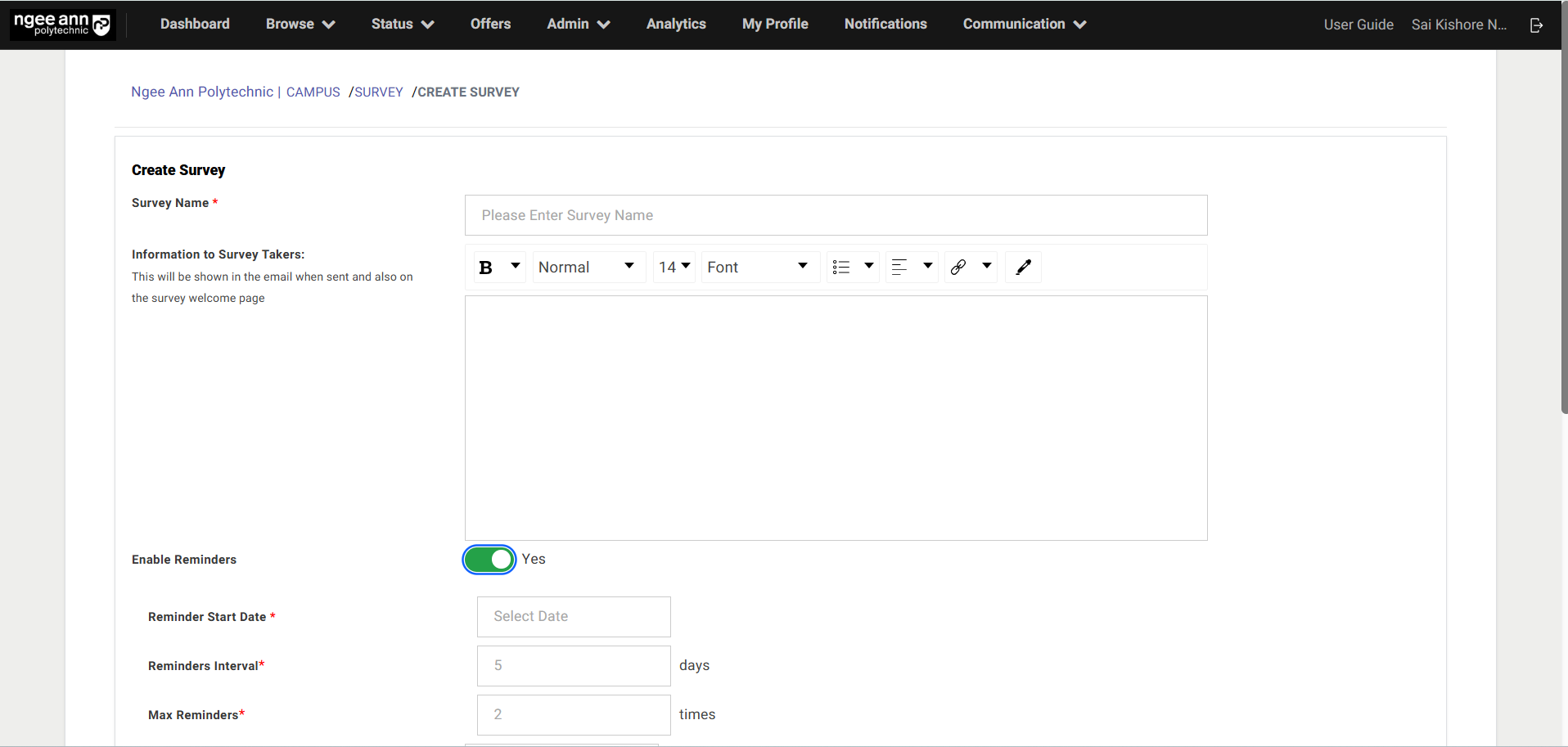Open the Font family dropdown
The height and width of the screenshot is (747, 1568).
(758, 268)
